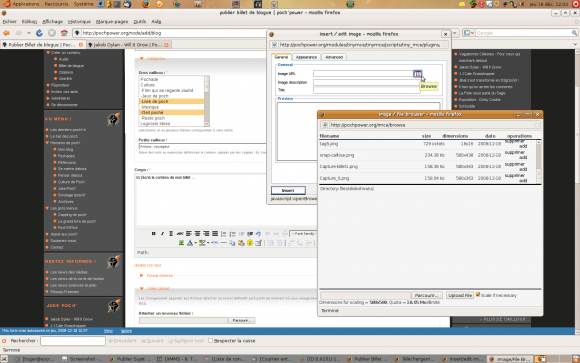Click the Italic icon in the editor toolbar
This screenshot has height=363, width=580.
162,233
